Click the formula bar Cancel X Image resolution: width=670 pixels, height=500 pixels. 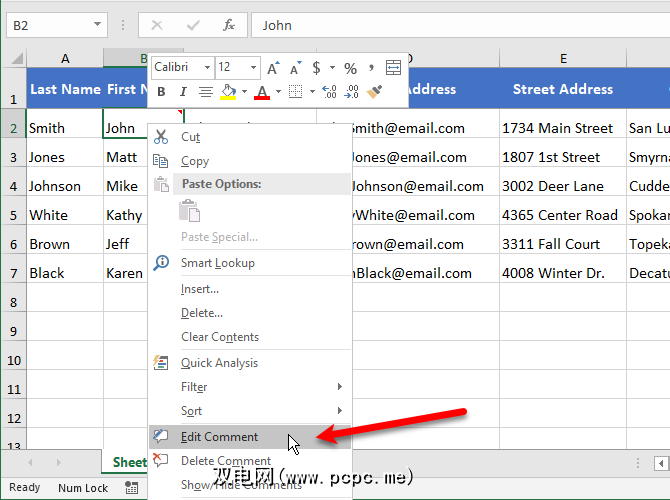coord(157,25)
